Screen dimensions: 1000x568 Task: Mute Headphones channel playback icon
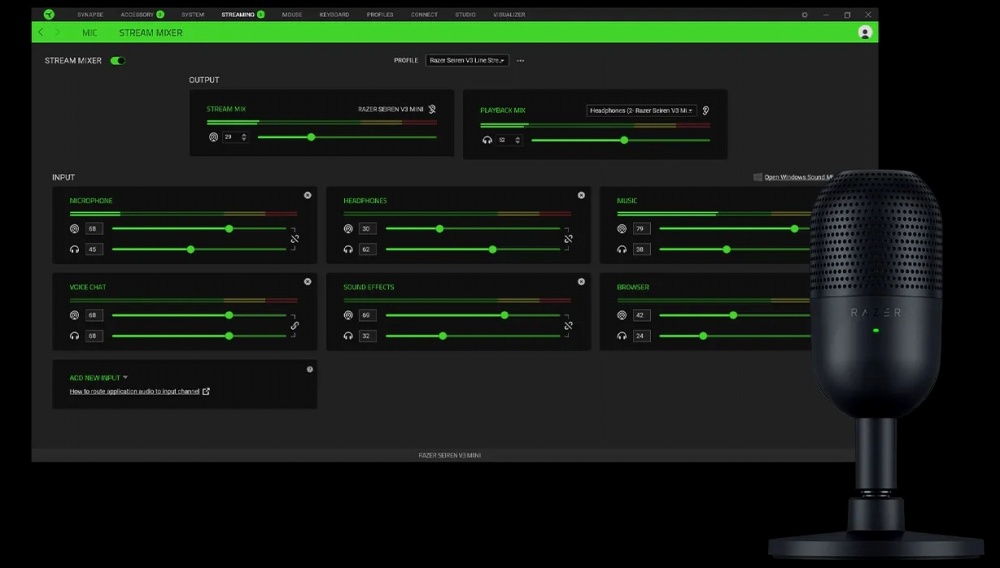click(348, 249)
